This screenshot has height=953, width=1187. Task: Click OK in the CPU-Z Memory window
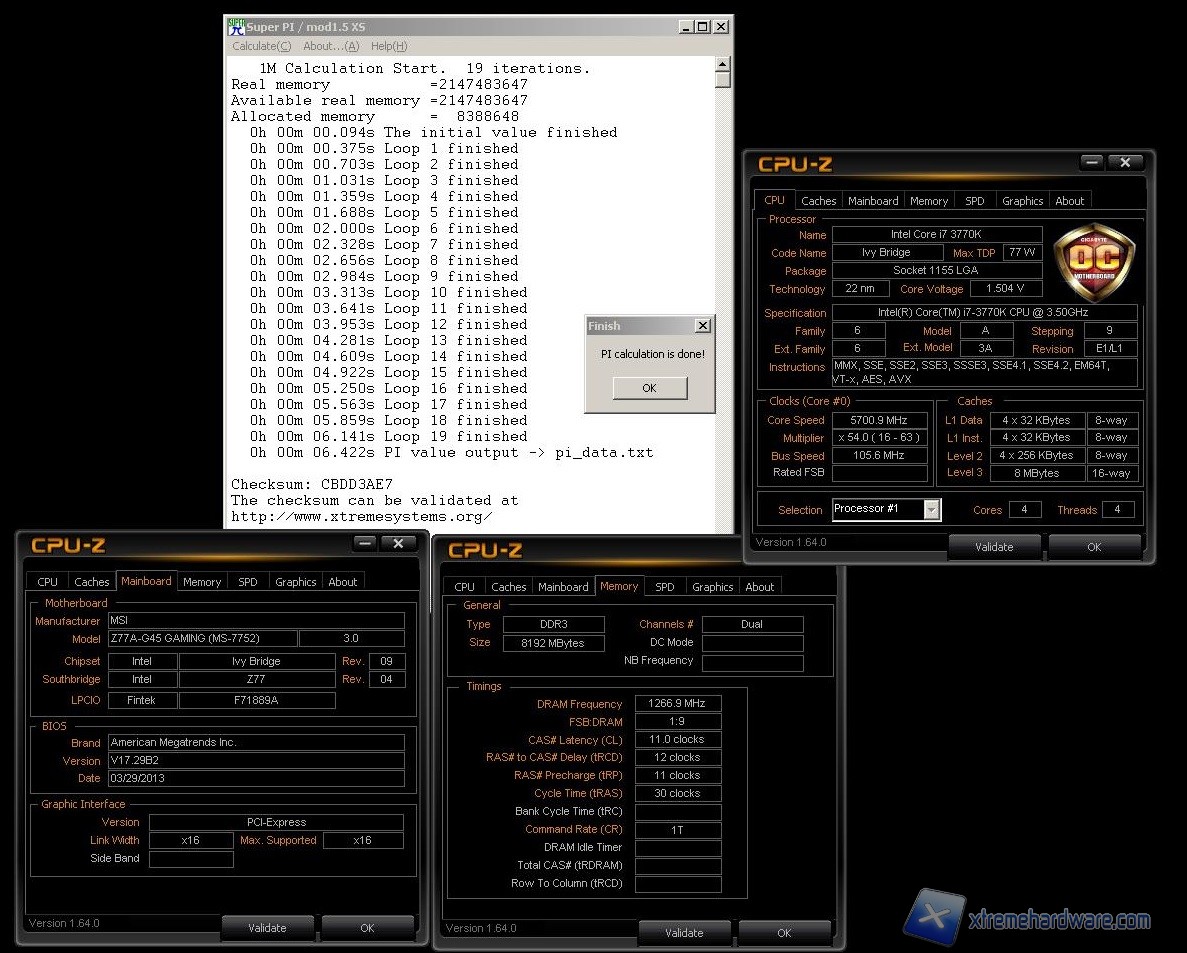click(x=784, y=933)
